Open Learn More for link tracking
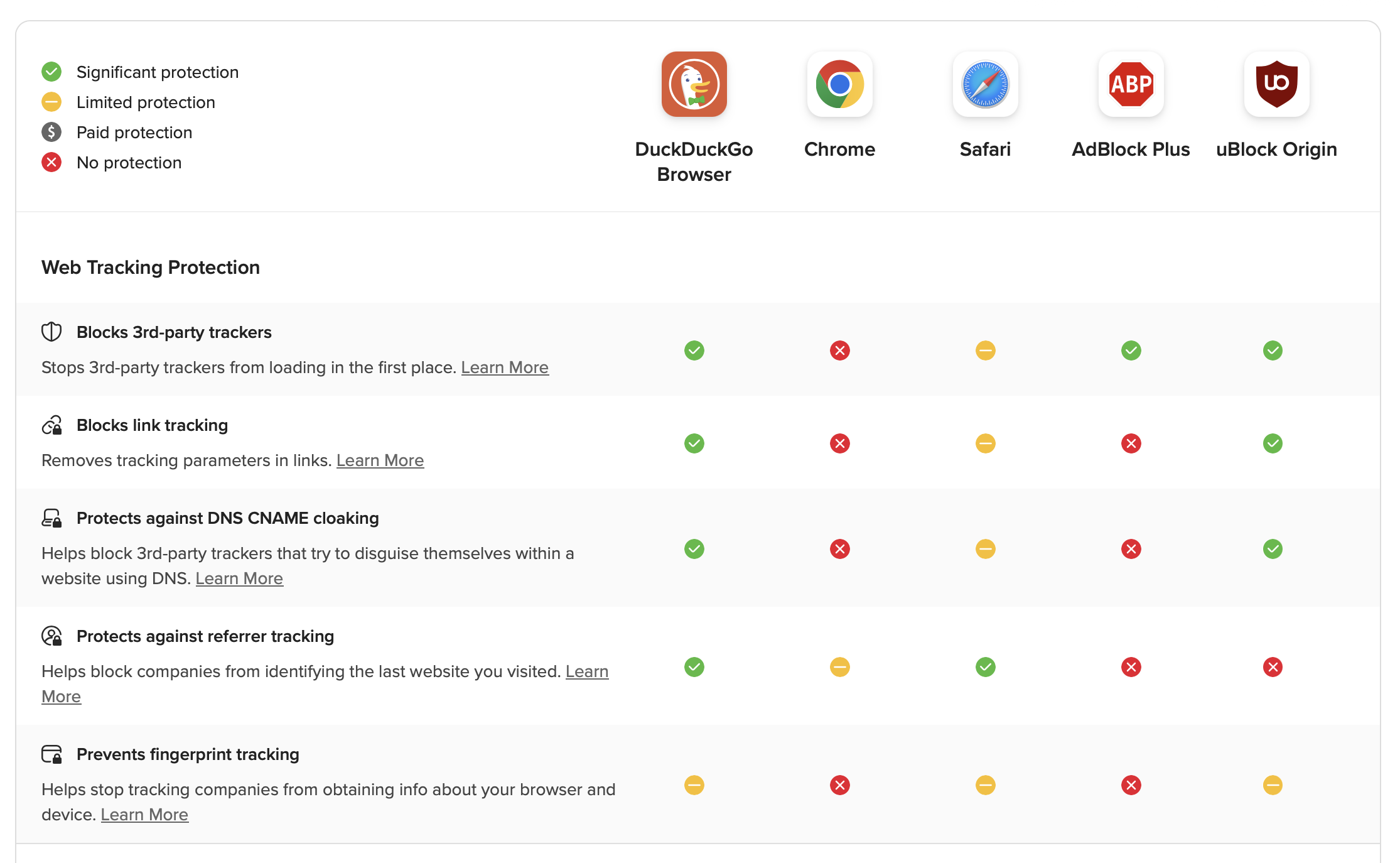This screenshot has height=863, width=1400. click(380, 460)
